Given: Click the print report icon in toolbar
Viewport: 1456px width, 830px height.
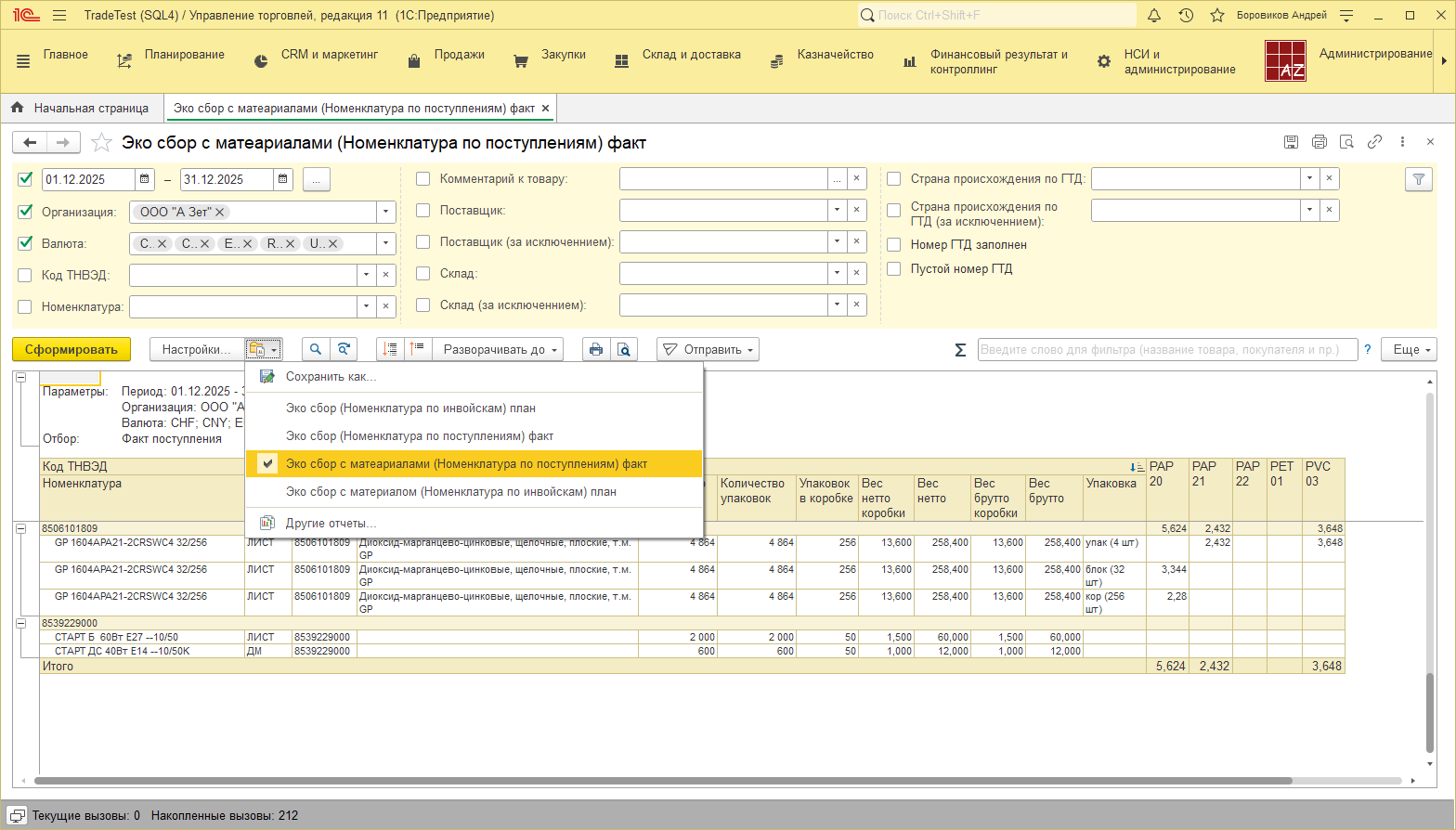Looking at the screenshot, I should tap(595, 350).
